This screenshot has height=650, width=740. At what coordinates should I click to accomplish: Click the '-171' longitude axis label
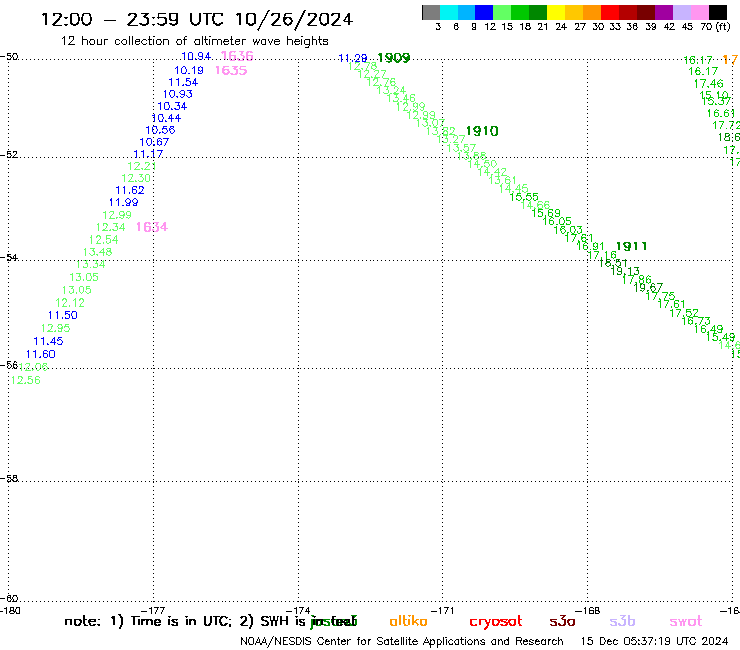click(442, 610)
